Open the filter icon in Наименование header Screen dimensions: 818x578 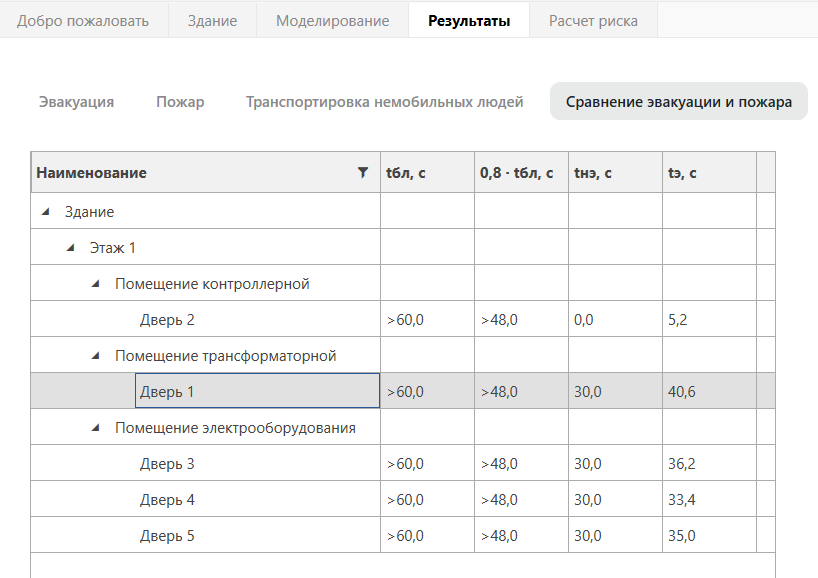[363, 172]
